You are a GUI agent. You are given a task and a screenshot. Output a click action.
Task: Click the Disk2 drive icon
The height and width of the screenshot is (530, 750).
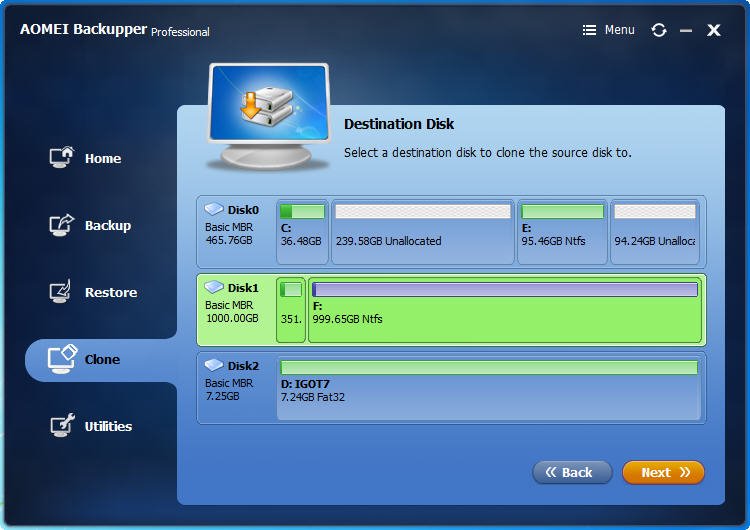214,365
